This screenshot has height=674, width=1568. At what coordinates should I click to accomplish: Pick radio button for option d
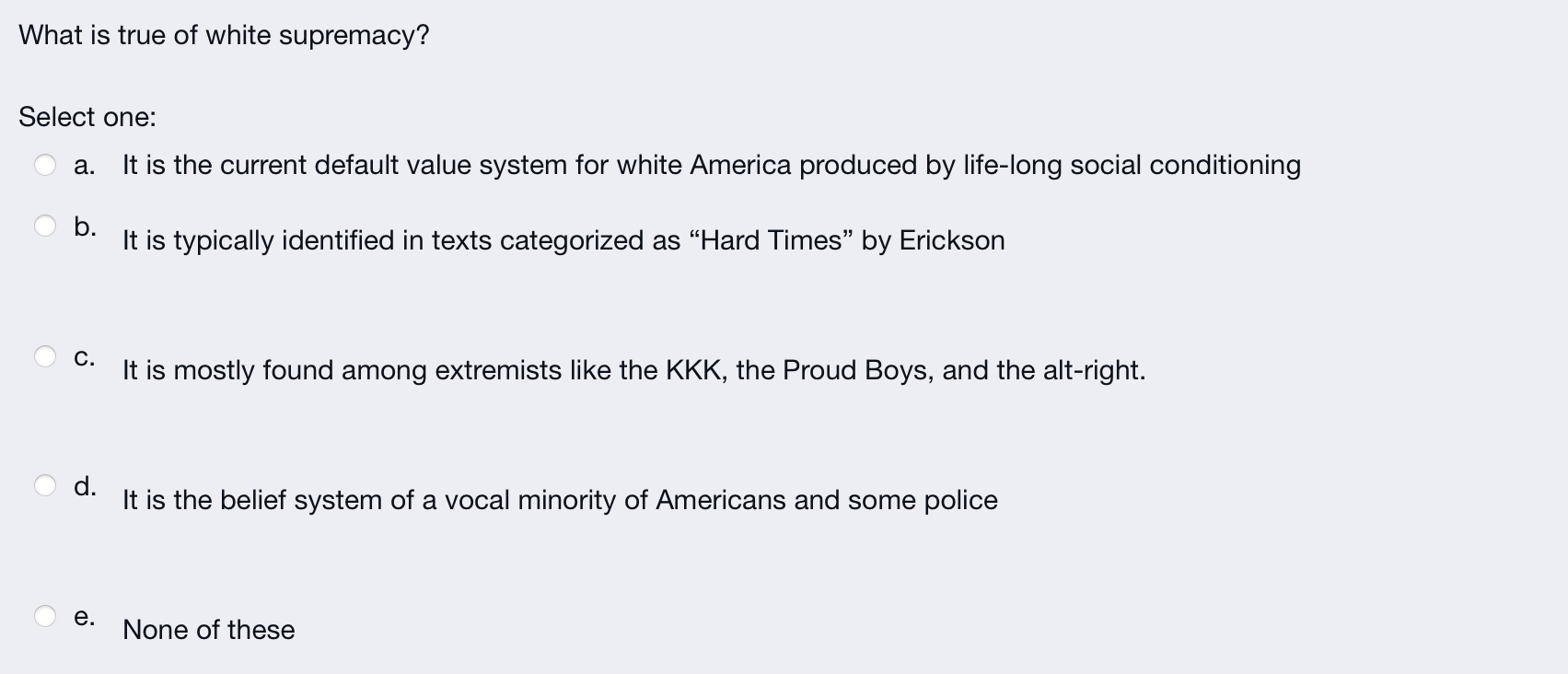click(x=45, y=485)
